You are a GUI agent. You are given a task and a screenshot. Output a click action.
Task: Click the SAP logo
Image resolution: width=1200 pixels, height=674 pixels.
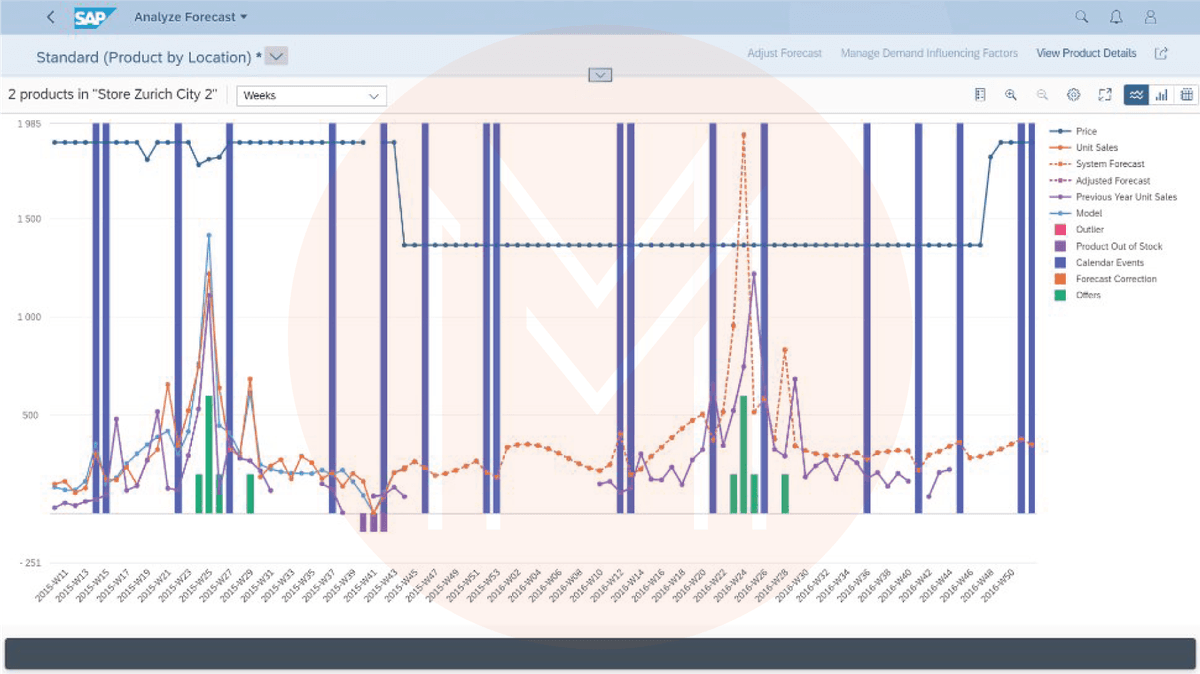(x=95, y=17)
